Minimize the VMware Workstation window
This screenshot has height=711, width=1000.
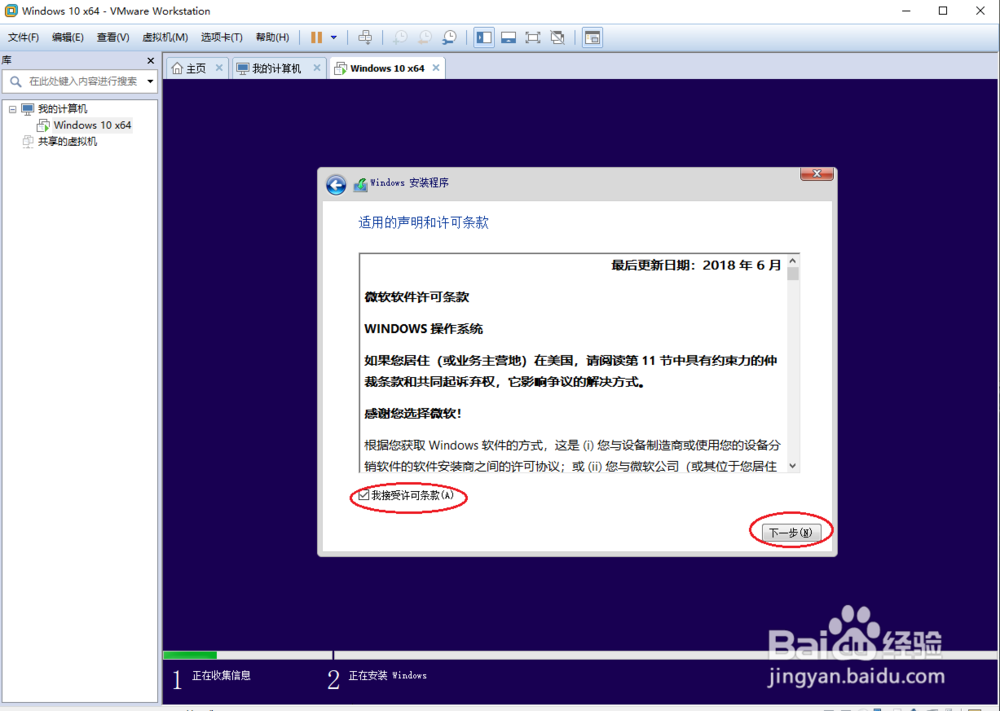pos(906,11)
